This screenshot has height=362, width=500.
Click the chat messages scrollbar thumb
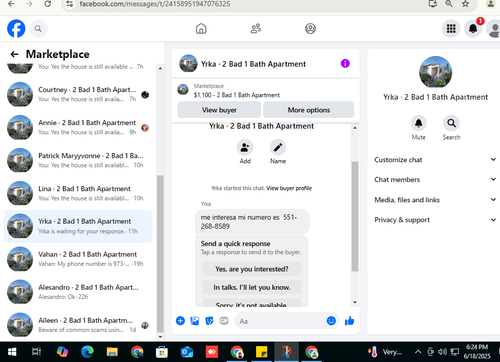point(355,217)
